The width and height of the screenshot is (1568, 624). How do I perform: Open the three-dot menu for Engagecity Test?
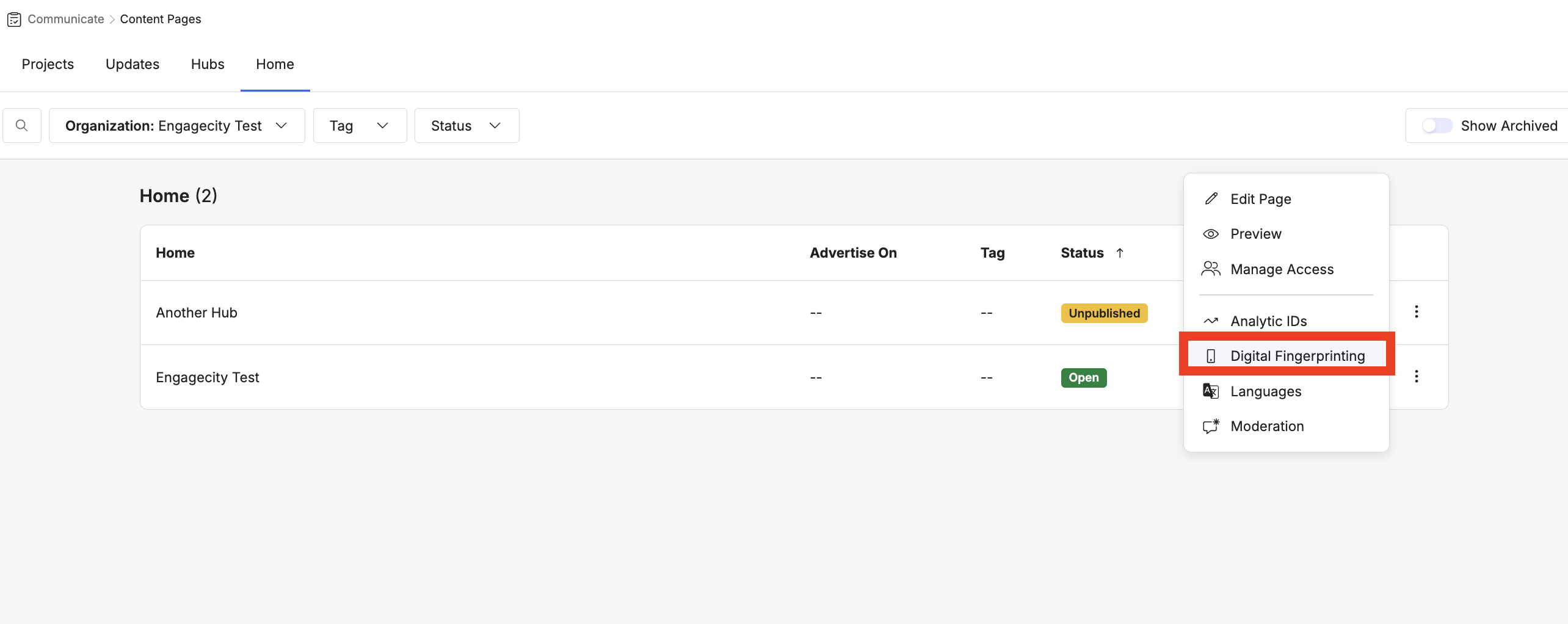point(1416,377)
